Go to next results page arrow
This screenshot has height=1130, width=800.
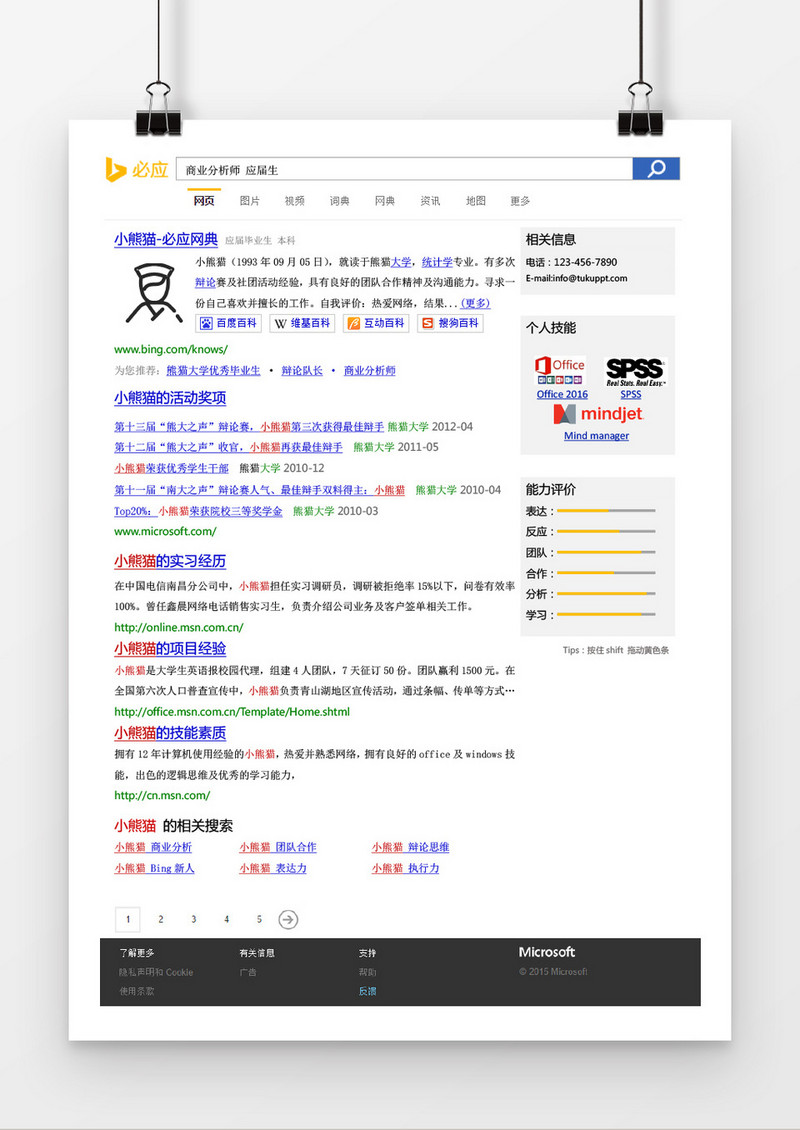[288, 919]
